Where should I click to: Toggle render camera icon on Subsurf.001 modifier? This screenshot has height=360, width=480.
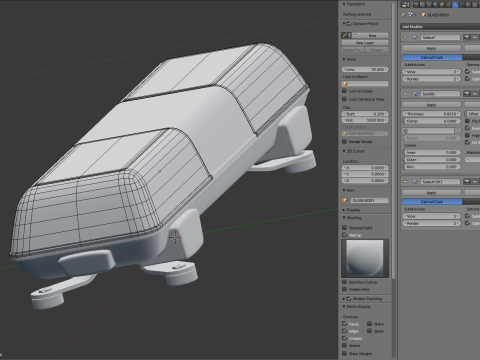467,182
